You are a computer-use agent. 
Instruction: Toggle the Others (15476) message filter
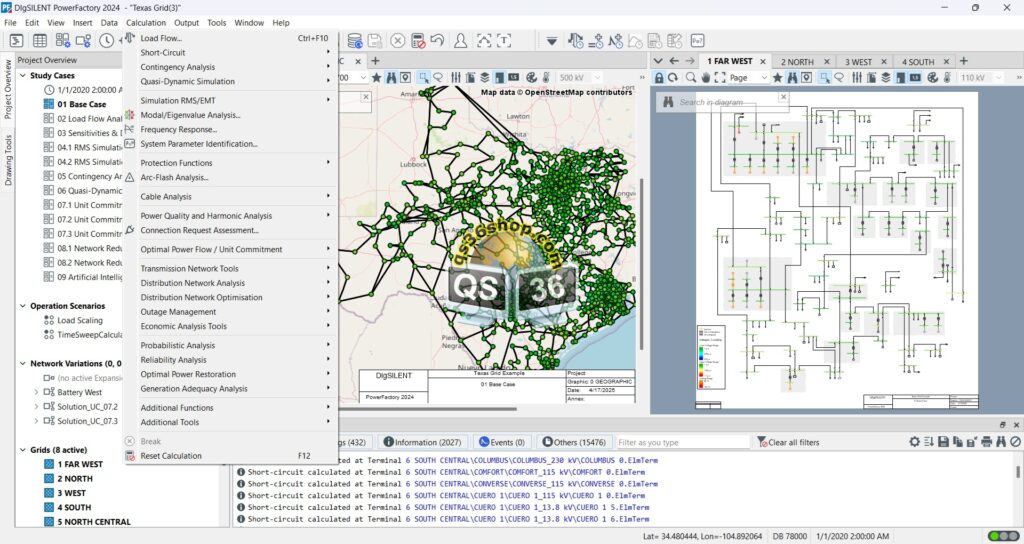[x=573, y=442]
